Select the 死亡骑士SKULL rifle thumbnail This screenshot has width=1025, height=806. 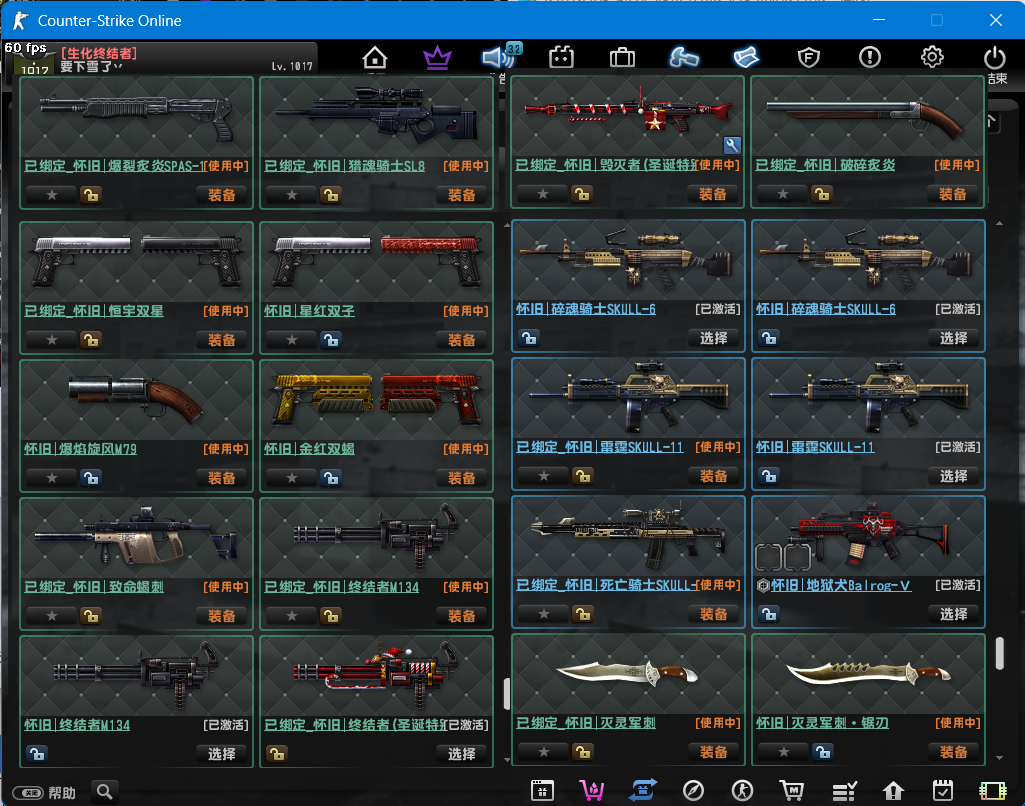pos(628,536)
